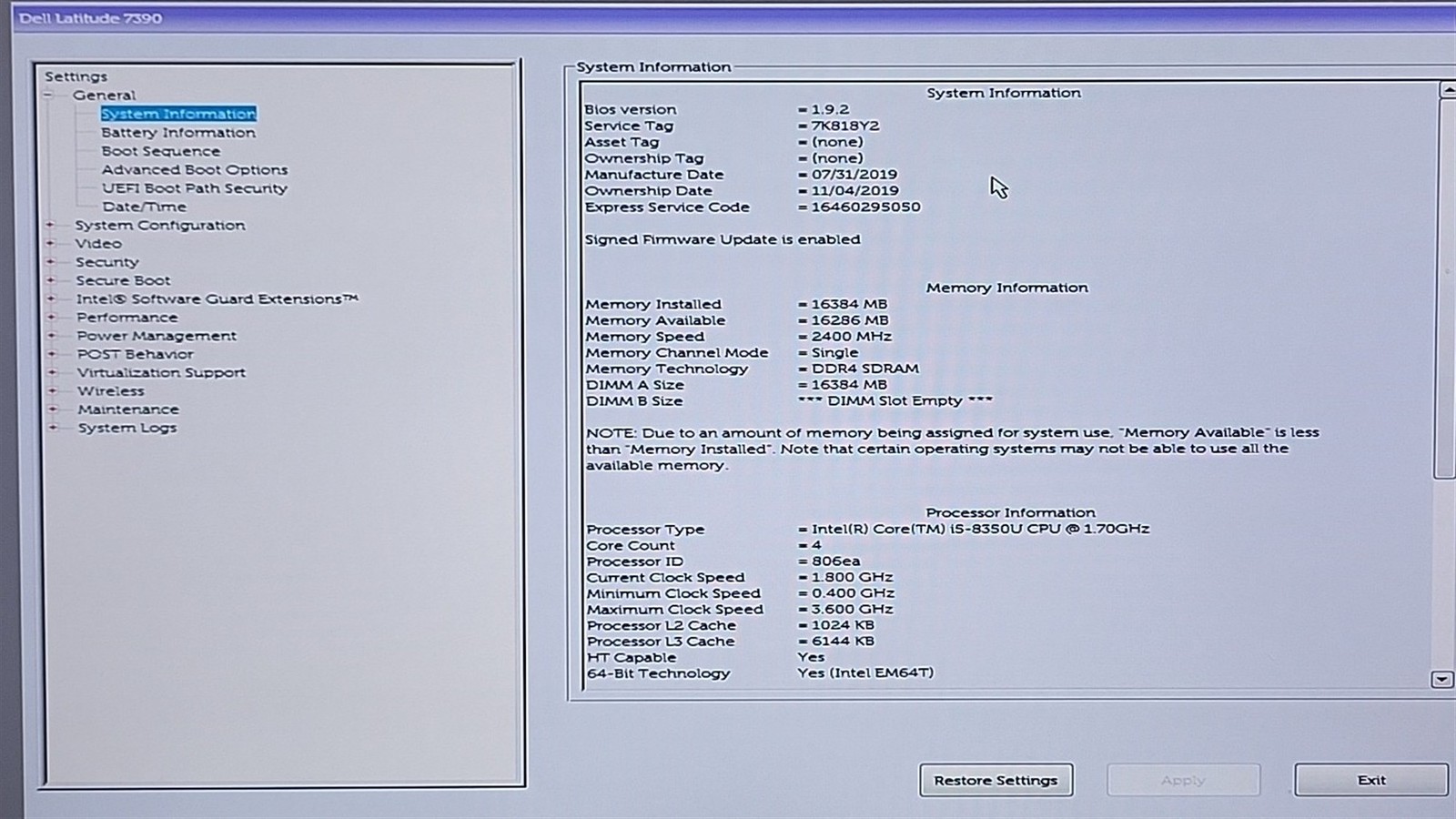Screen dimensions: 1456x819
Task: Expand the Video section
Action: [51, 243]
